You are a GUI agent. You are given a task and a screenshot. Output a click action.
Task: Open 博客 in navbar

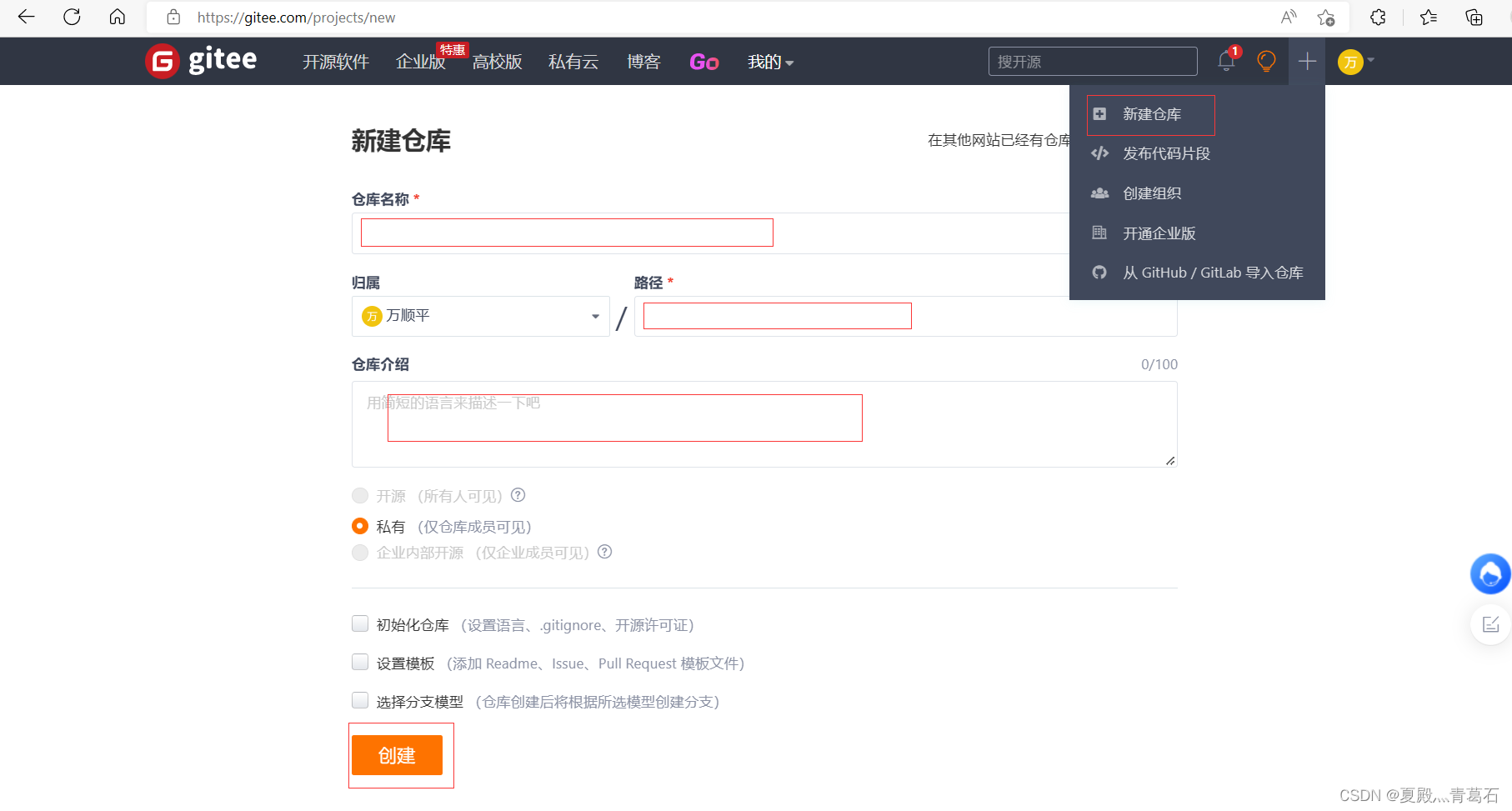coord(643,62)
